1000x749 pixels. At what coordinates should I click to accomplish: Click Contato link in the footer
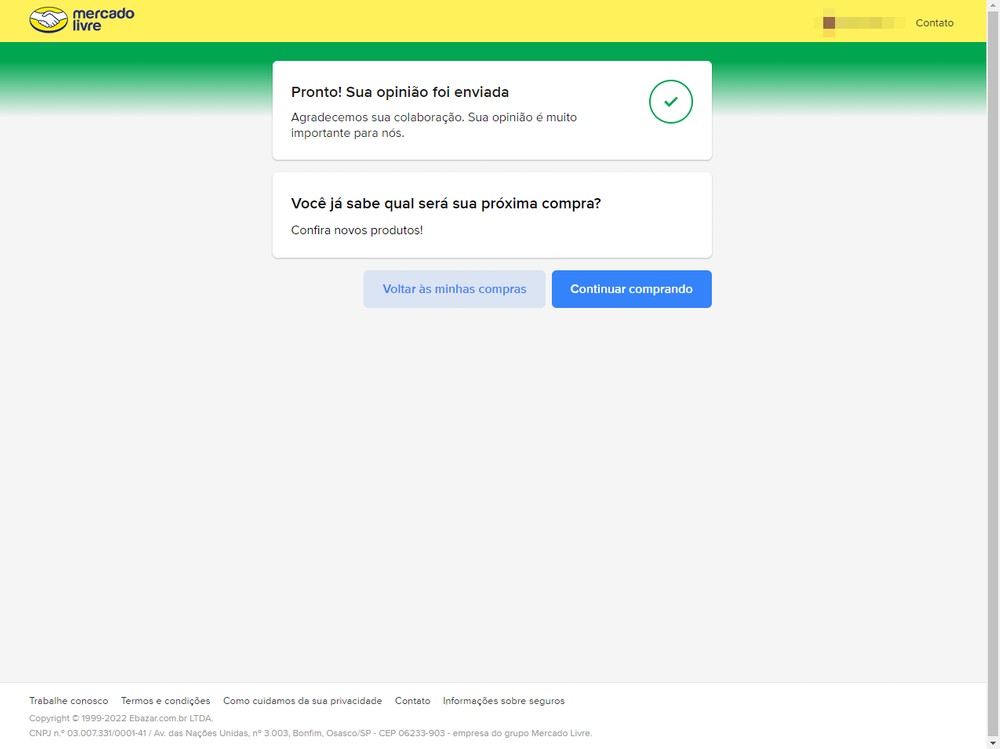click(412, 701)
